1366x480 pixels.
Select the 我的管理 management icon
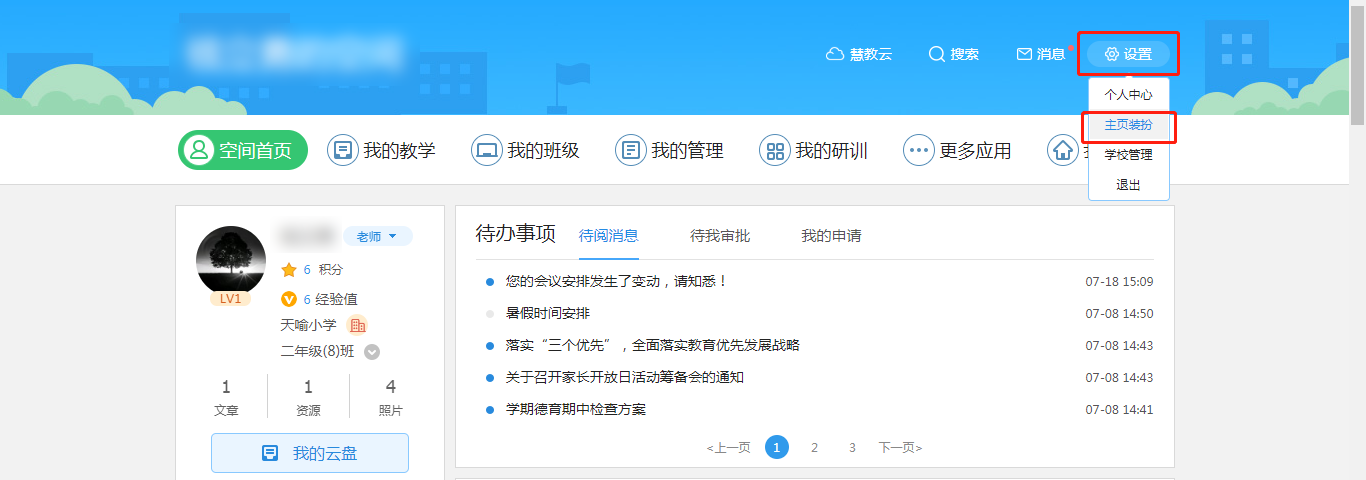(631, 151)
